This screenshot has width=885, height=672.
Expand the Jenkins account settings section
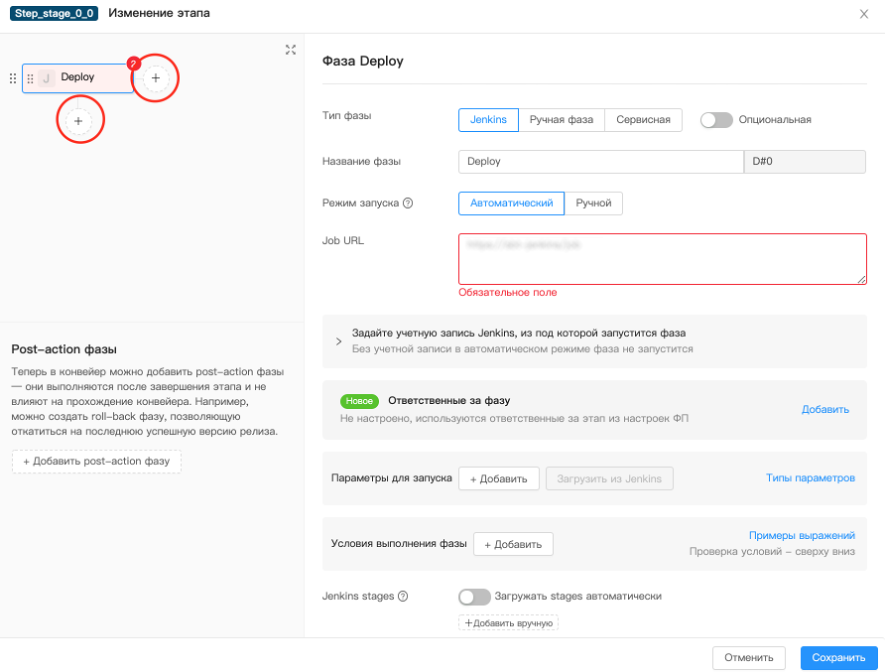coord(338,341)
